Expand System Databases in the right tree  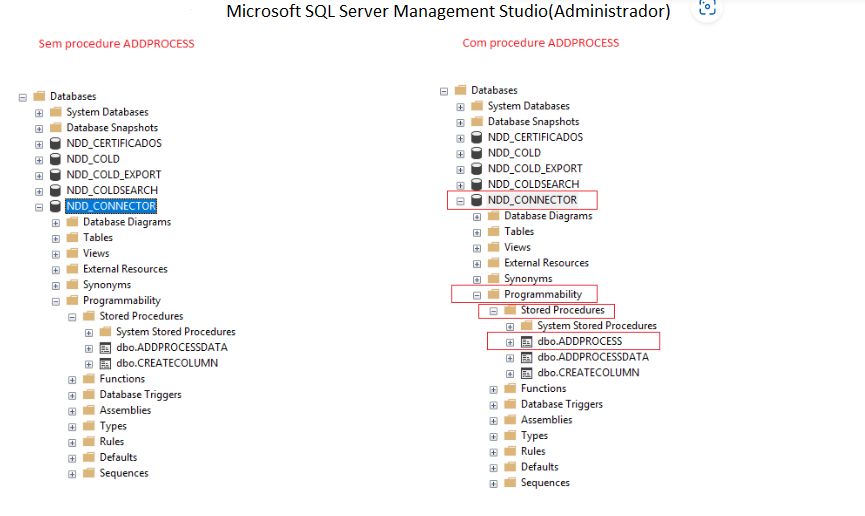click(x=460, y=106)
